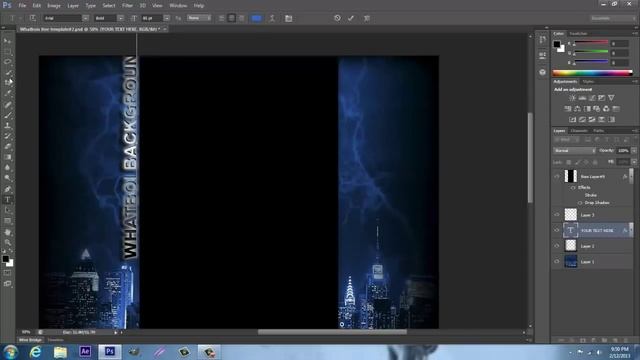Select the History Brush tool
Screen dimensions: 640x360
(7, 136)
